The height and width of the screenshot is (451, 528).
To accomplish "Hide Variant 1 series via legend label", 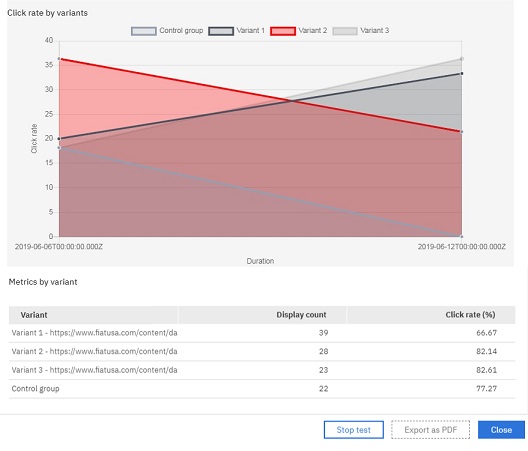I will (251, 31).
